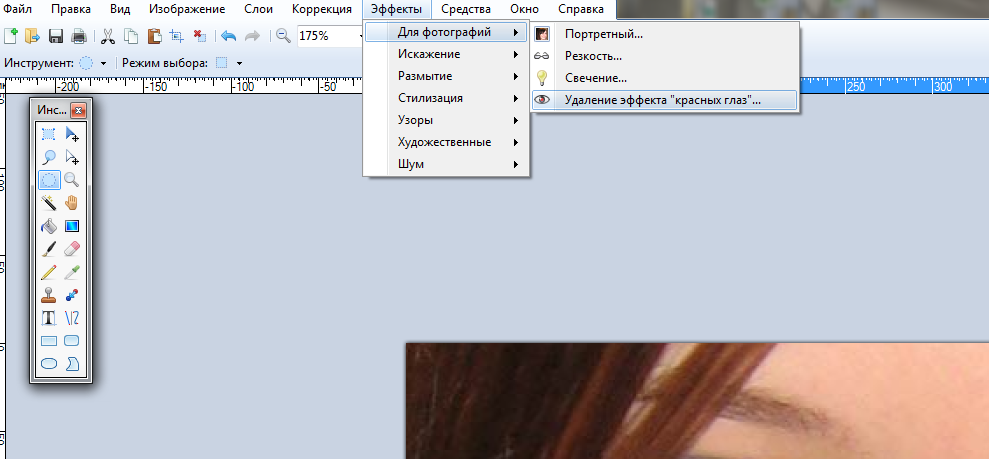The height and width of the screenshot is (459, 989).
Task: Select the Ellipse Select tool
Action: point(49,180)
